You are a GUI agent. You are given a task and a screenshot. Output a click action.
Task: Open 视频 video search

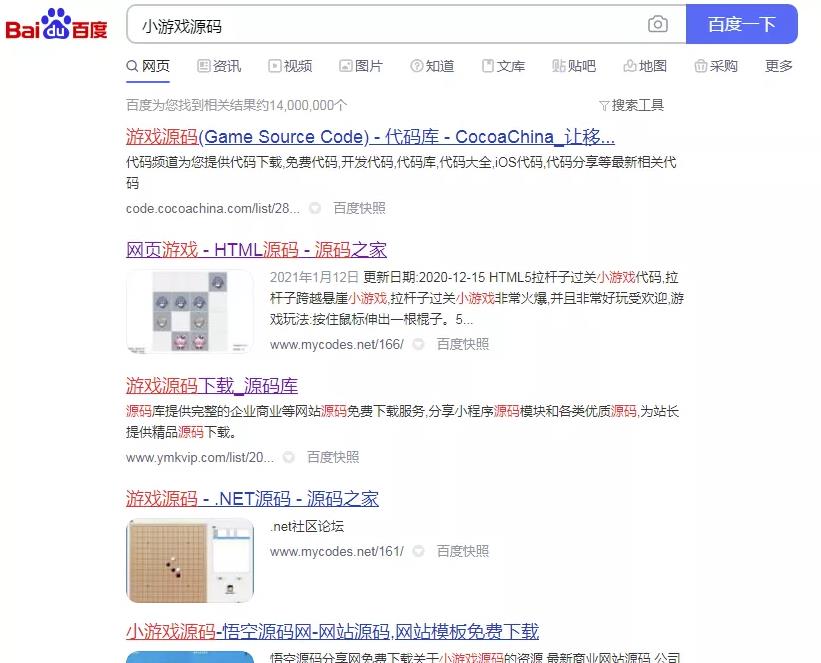click(289, 65)
